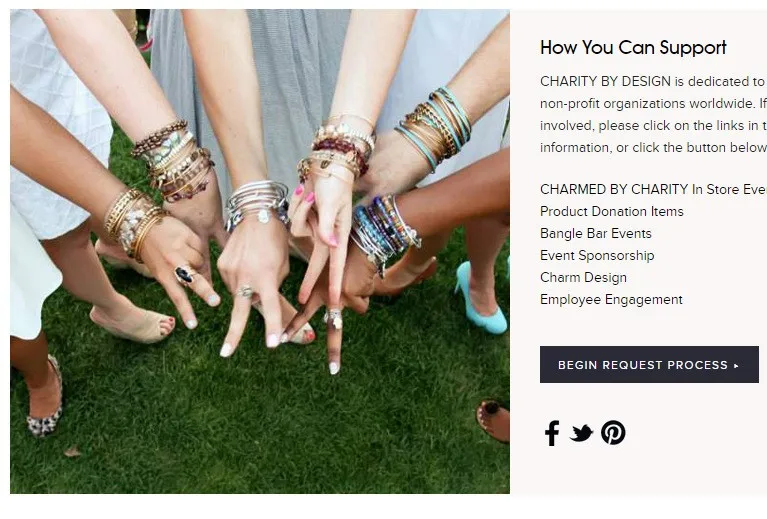The image size is (767, 519).
Task: View the Employee Engagement link
Action: (611, 299)
